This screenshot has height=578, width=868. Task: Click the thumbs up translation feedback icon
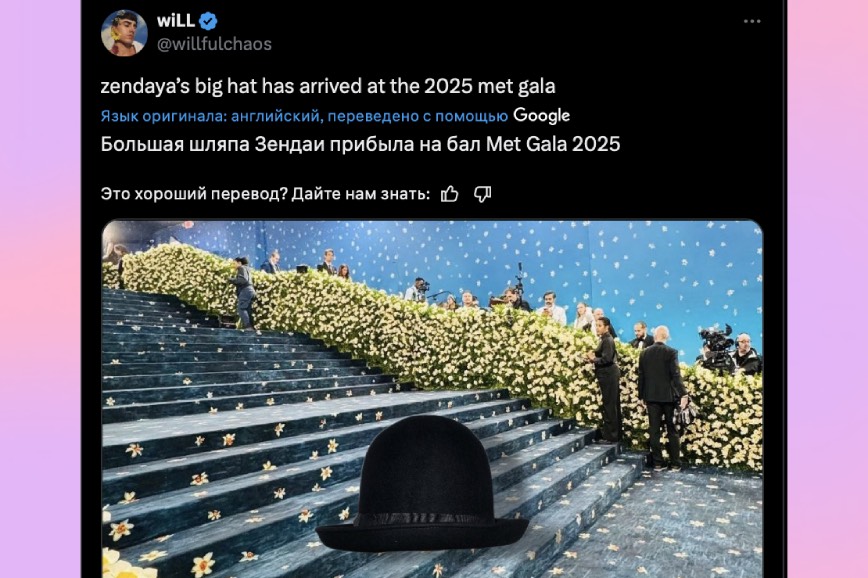coord(450,194)
